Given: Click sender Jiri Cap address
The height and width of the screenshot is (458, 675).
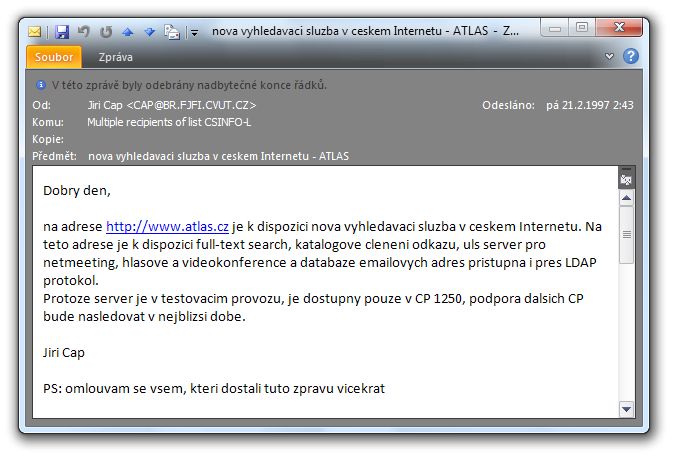Looking at the screenshot, I should 172,105.
